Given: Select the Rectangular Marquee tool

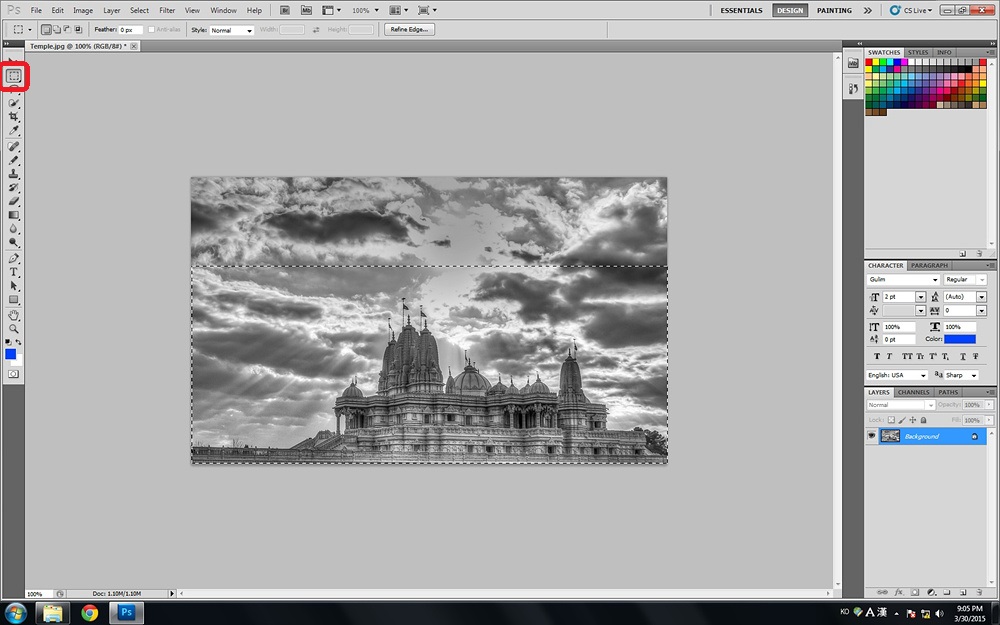Looking at the screenshot, I should coord(14,76).
